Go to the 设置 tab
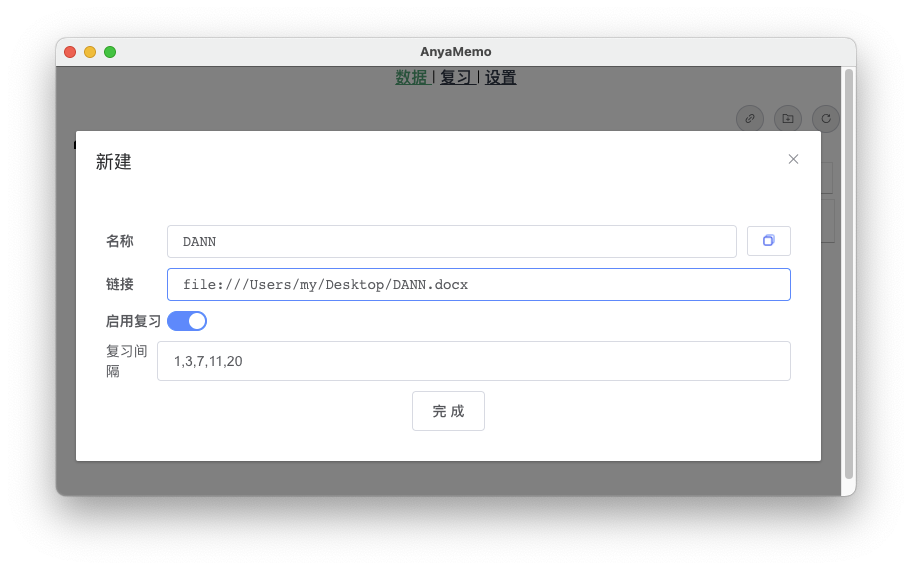The image size is (912, 570). point(501,78)
